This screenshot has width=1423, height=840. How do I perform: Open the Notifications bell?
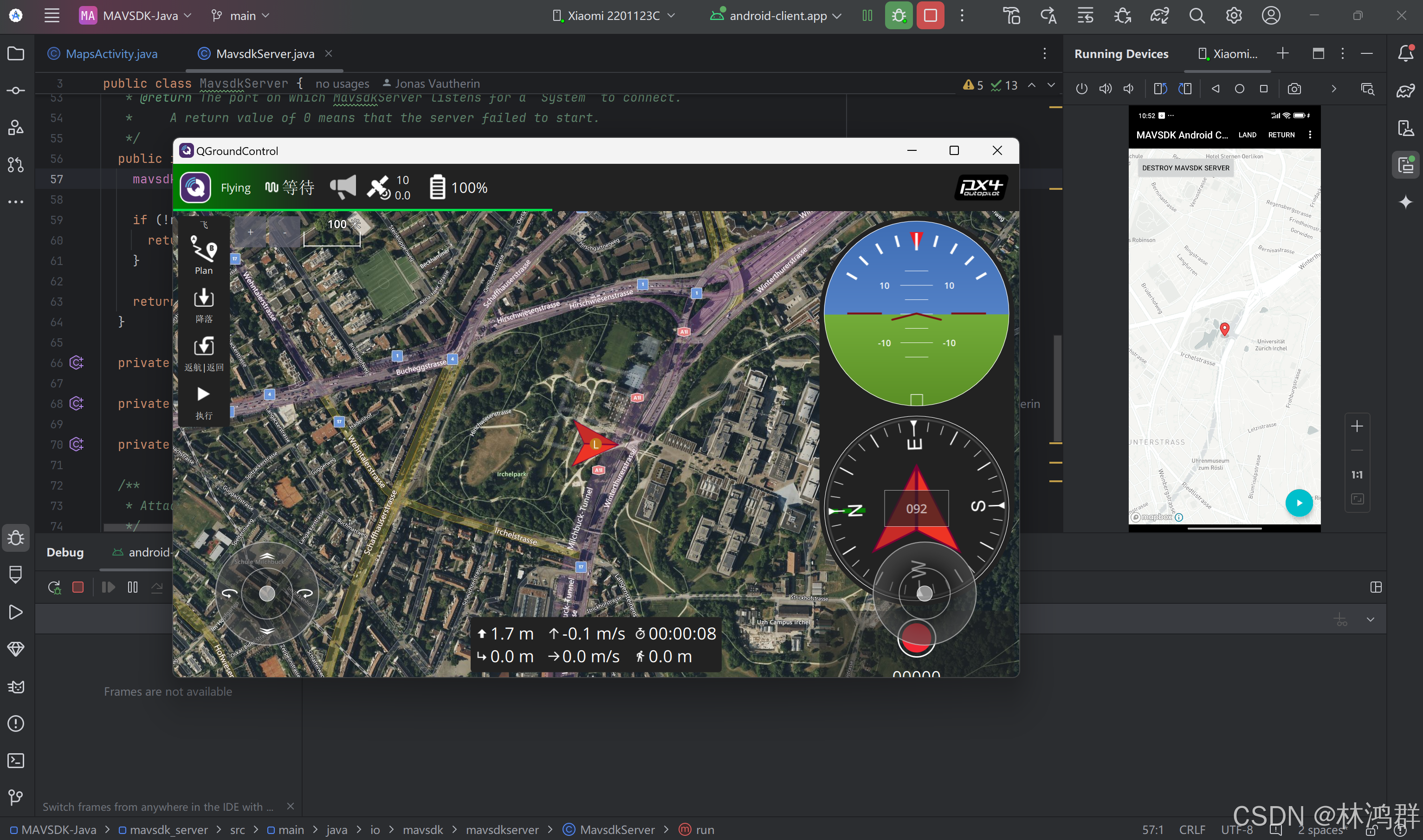1405,54
